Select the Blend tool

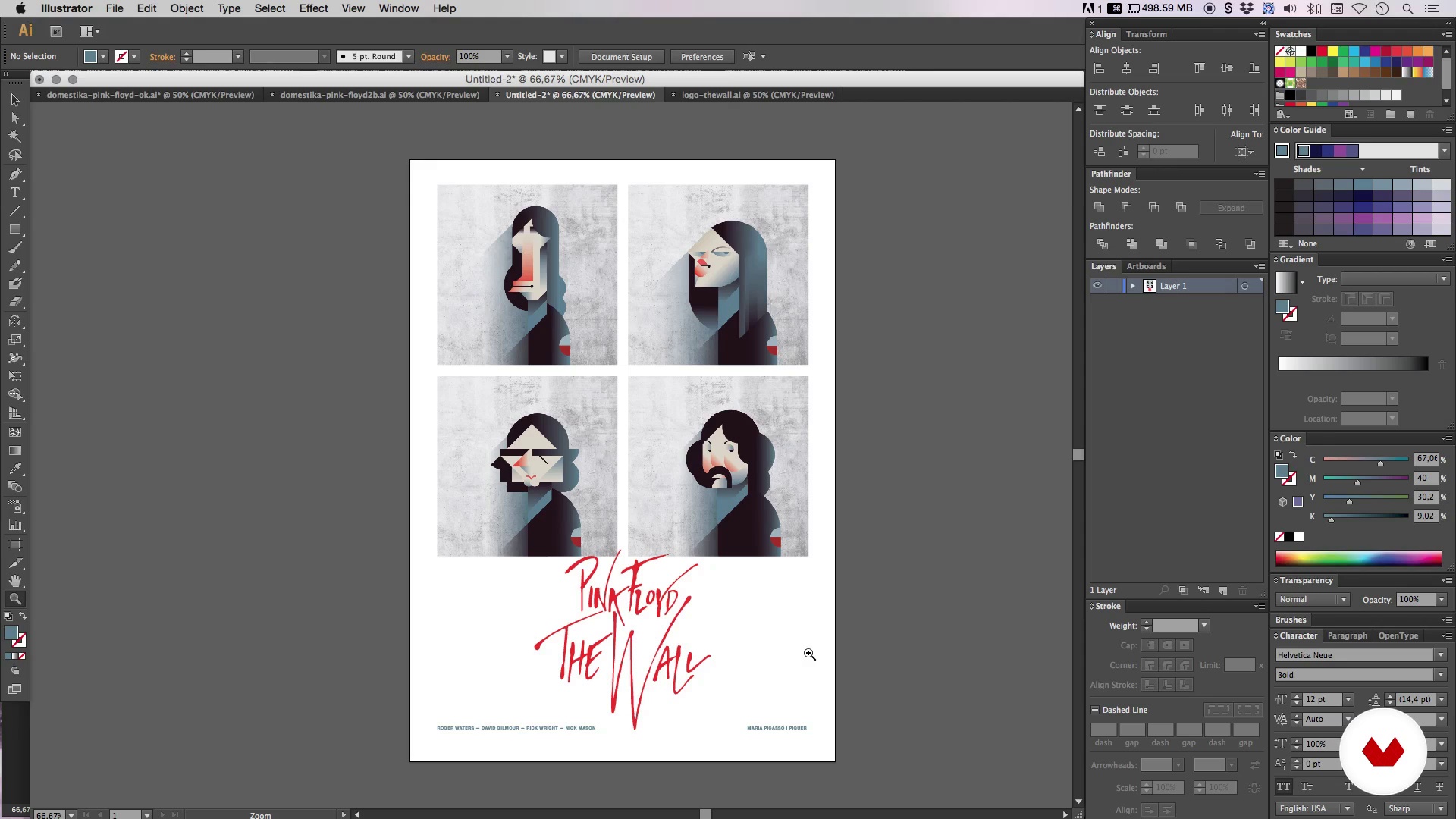tap(14, 487)
